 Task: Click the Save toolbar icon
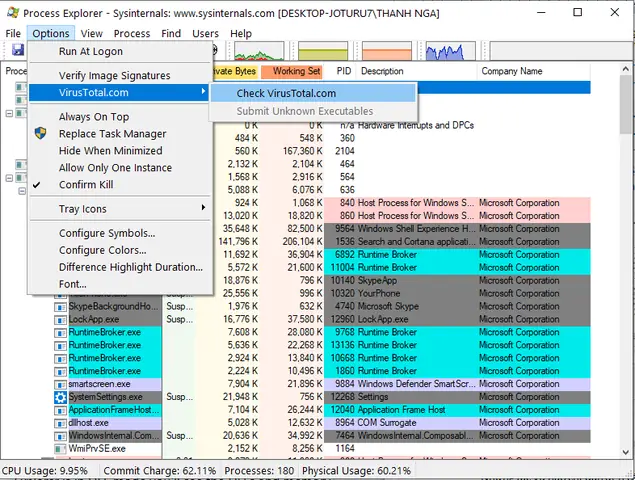coord(18,50)
